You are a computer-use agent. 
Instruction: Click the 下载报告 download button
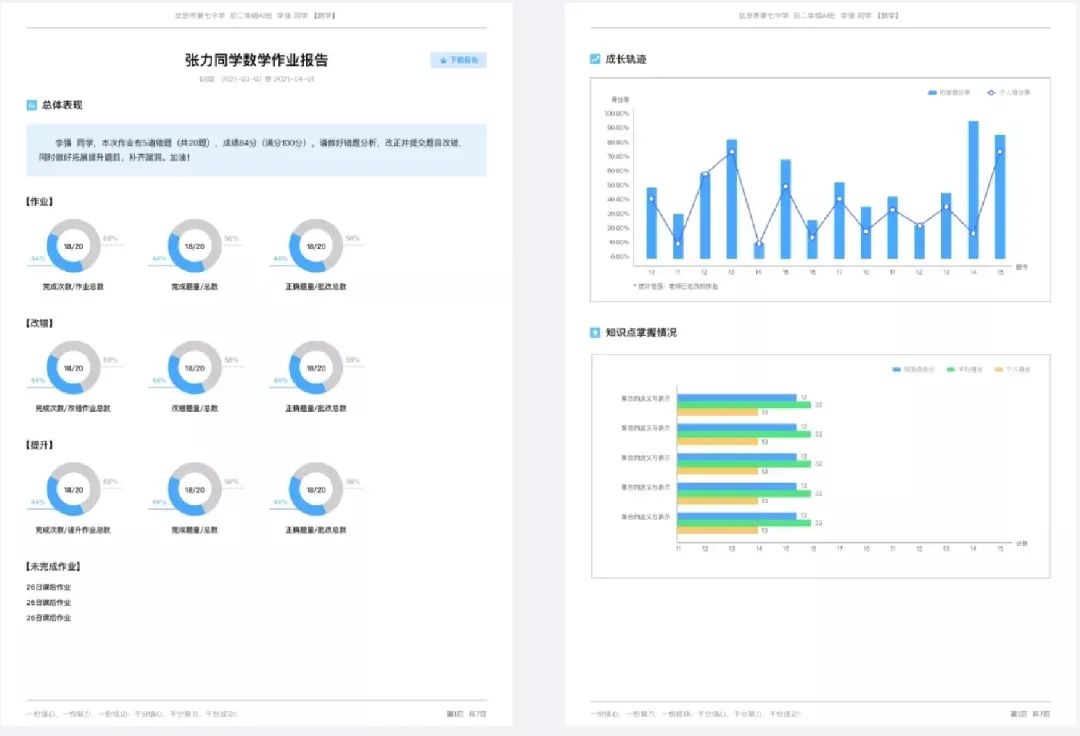458,60
